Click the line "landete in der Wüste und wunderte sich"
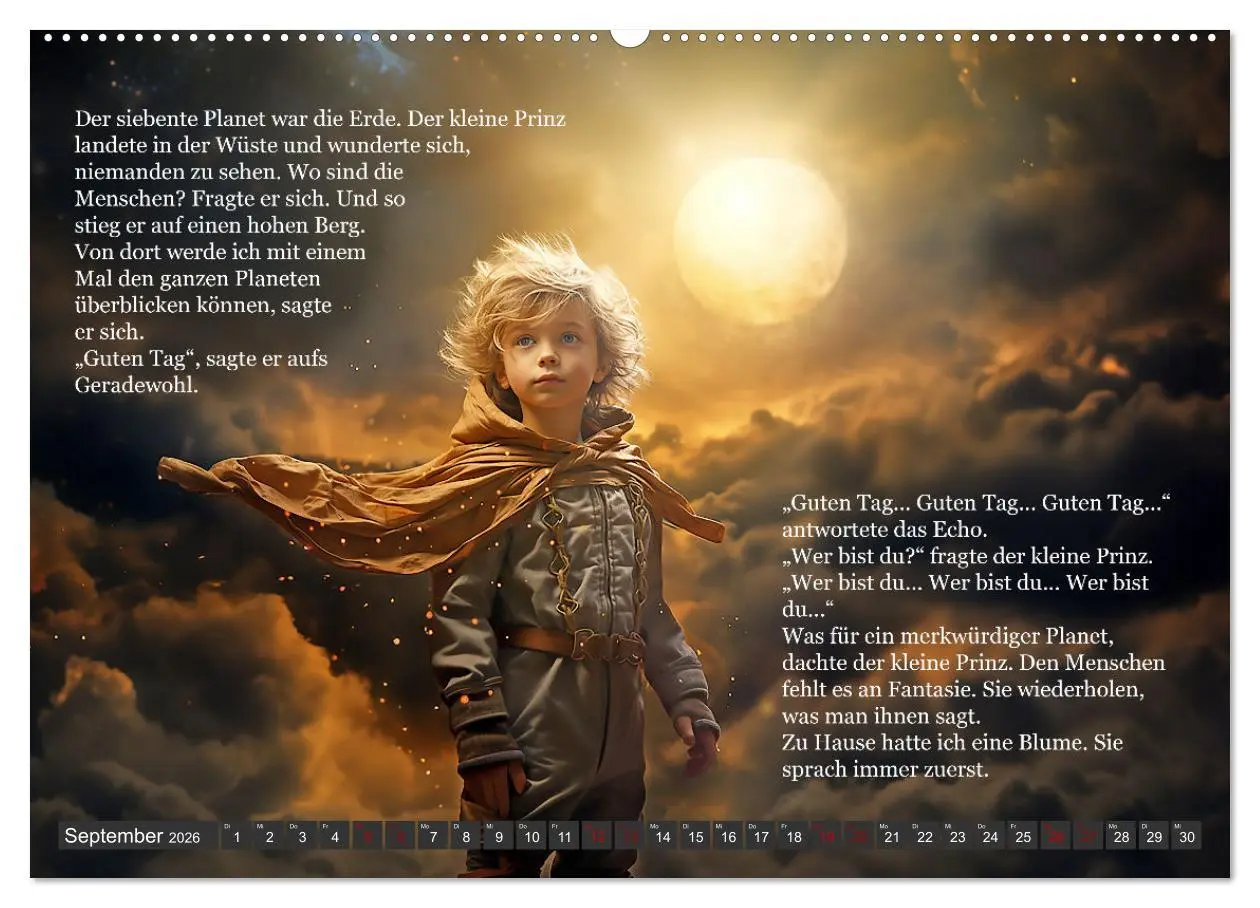This screenshot has height=908, width=1260. point(272,145)
